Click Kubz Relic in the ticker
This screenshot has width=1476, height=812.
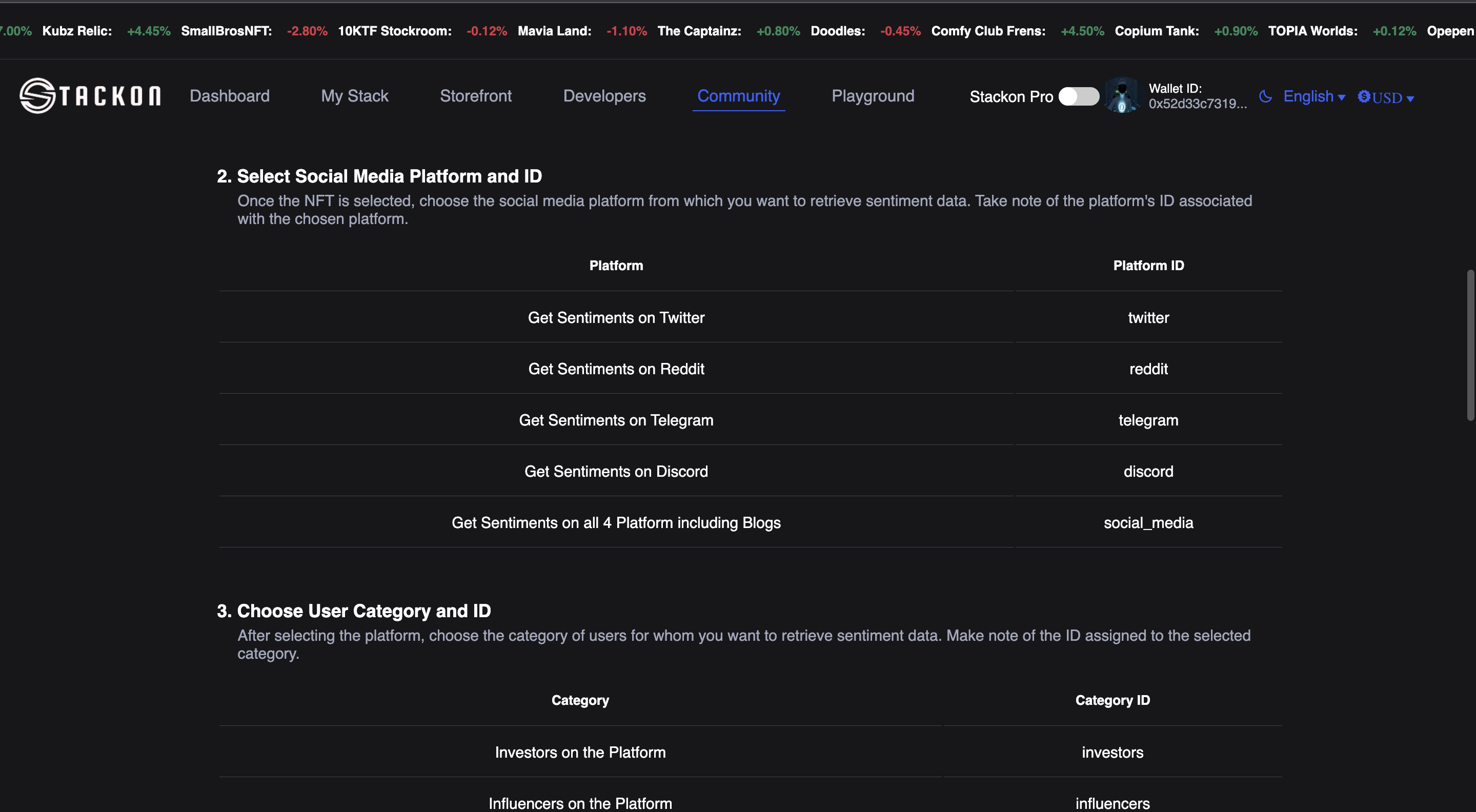click(x=77, y=31)
